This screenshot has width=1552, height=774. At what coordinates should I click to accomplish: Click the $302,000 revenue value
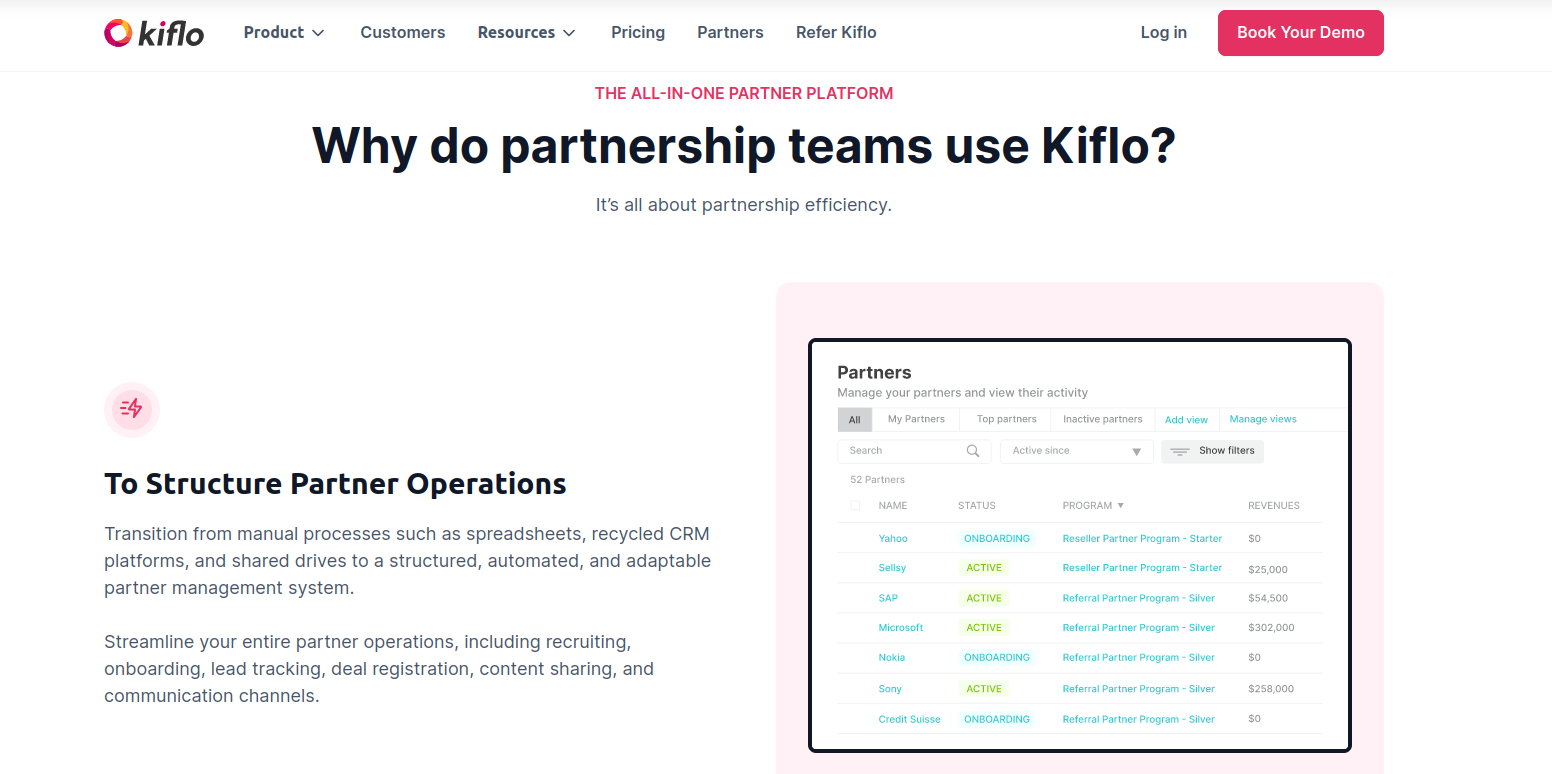point(1271,628)
